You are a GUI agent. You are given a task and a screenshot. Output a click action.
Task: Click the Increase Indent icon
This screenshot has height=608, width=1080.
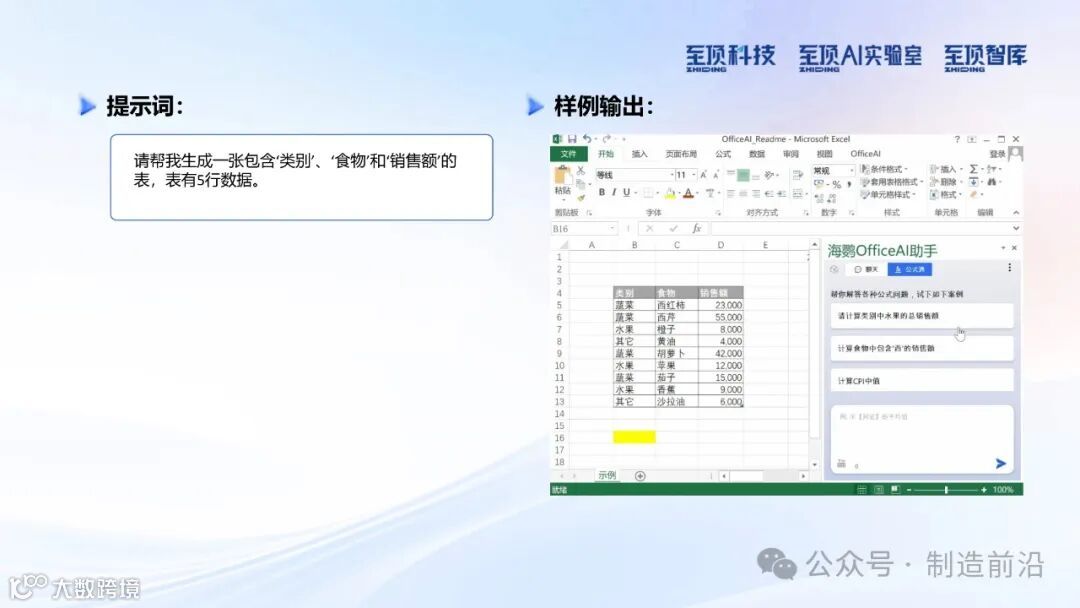pyautogui.click(x=782, y=193)
